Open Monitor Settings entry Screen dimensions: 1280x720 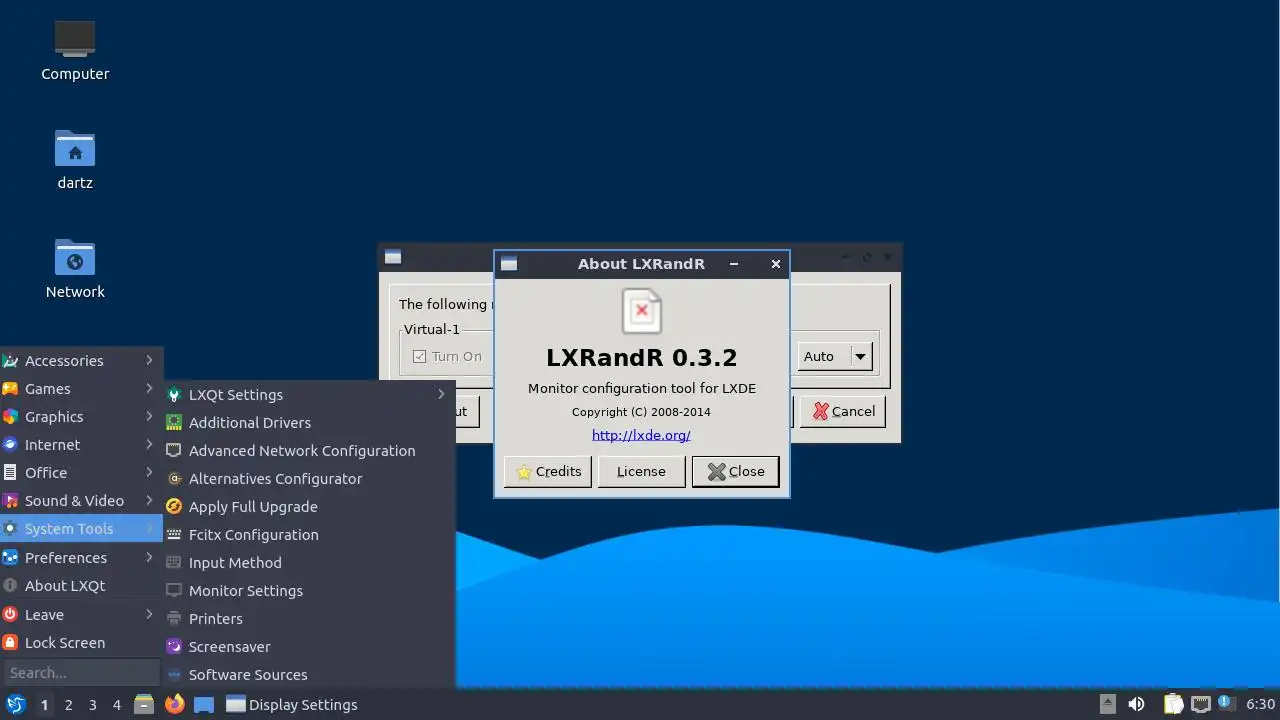(309, 591)
